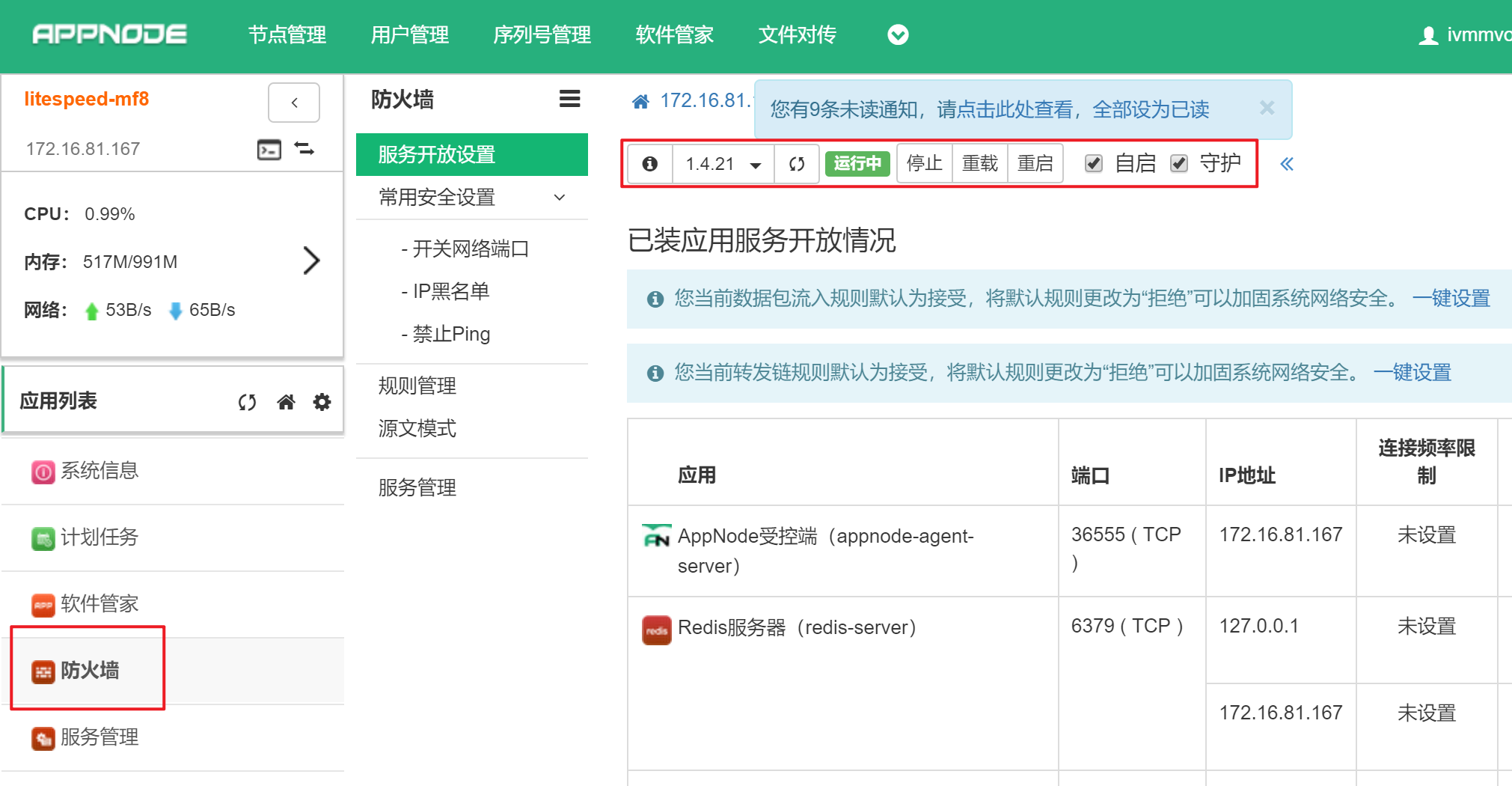Refresh the application list
Image resolution: width=1512 pixels, height=786 pixels.
point(247,403)
